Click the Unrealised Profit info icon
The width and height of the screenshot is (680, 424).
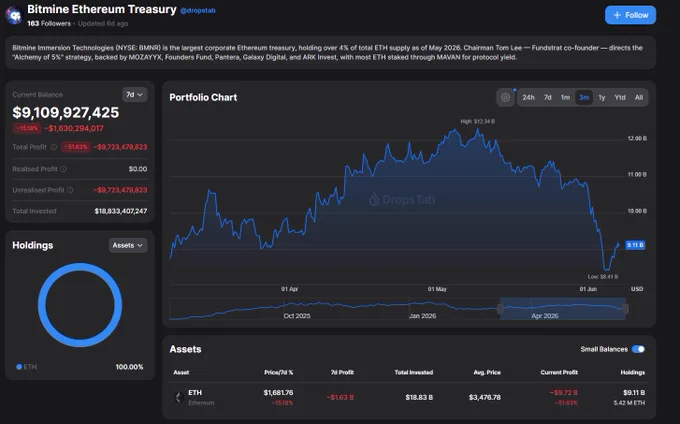(x=70, y=190)
